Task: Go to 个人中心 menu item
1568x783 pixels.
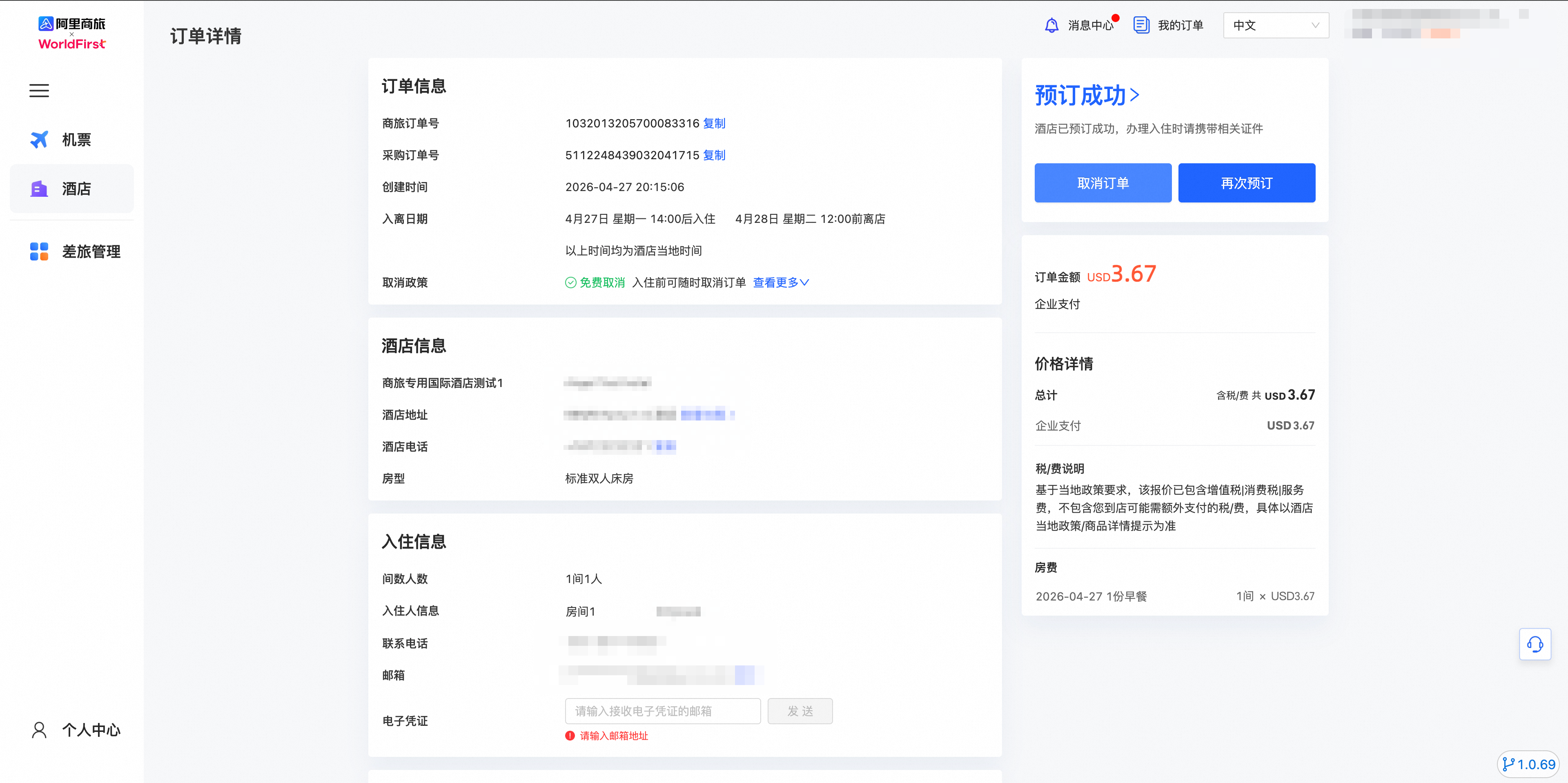Action: tap(91, 730)
